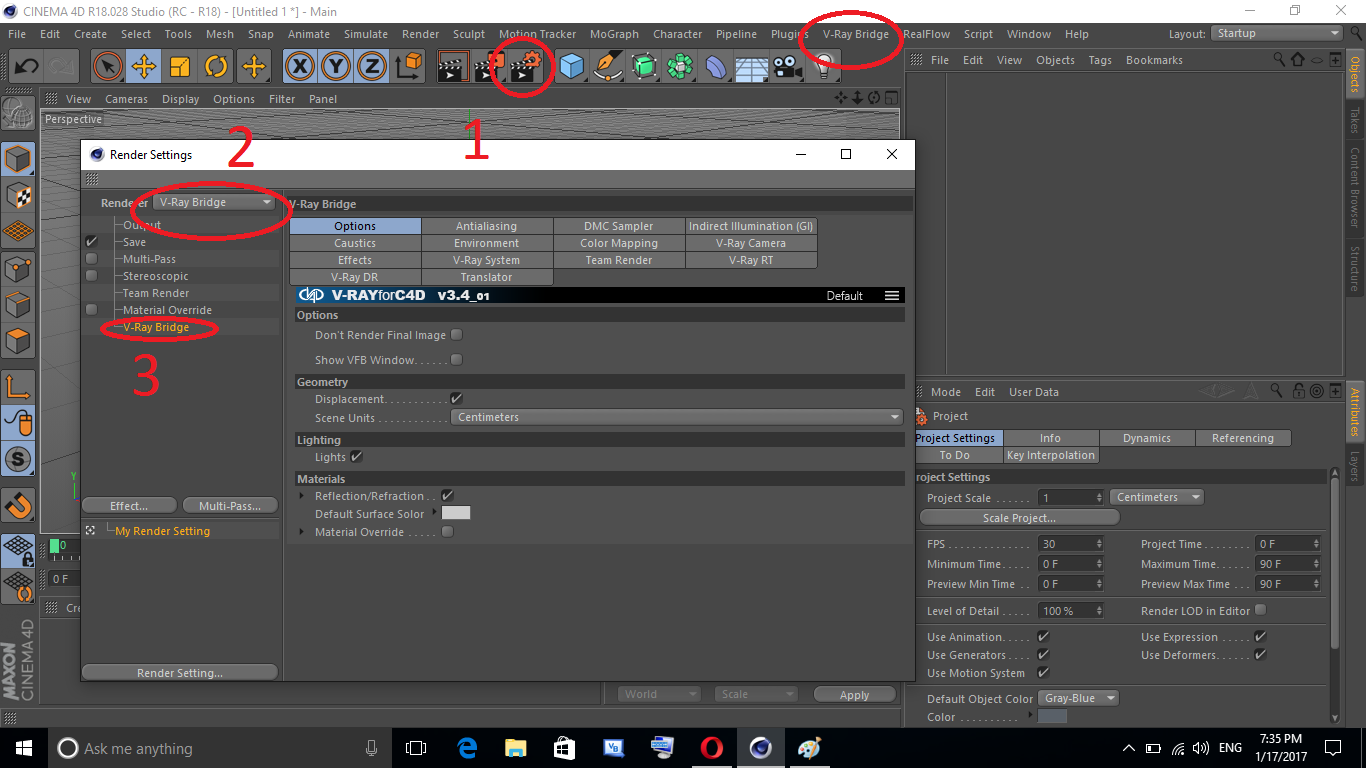This screenshot has height=768, width=1366.
Task: Open the Scale mode dropdown
Action: tap(756, 694)
